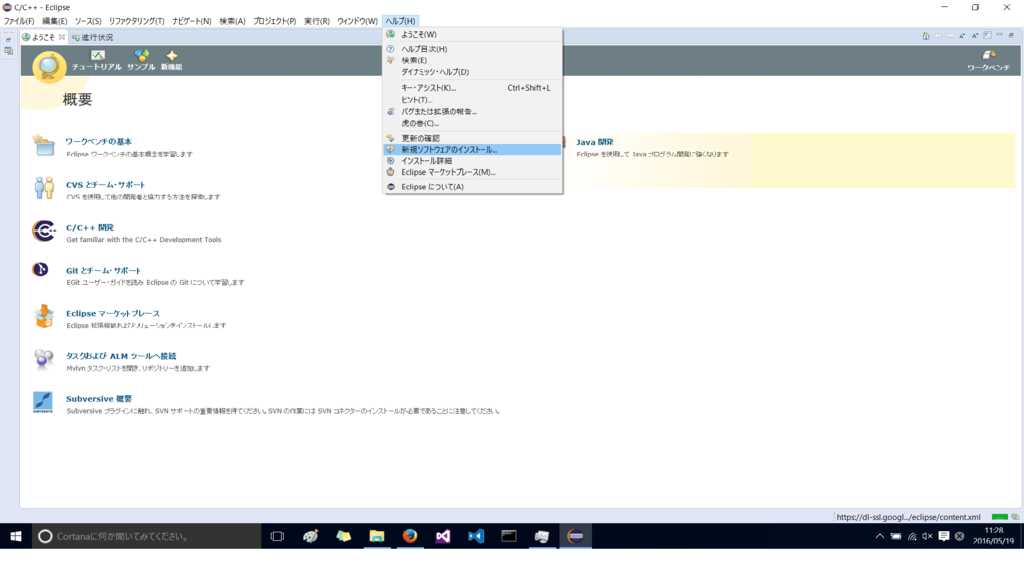The image size is (1024, 576).
Task: Click the customize page icon in welcome toolbar
Action: click(987, 35)
